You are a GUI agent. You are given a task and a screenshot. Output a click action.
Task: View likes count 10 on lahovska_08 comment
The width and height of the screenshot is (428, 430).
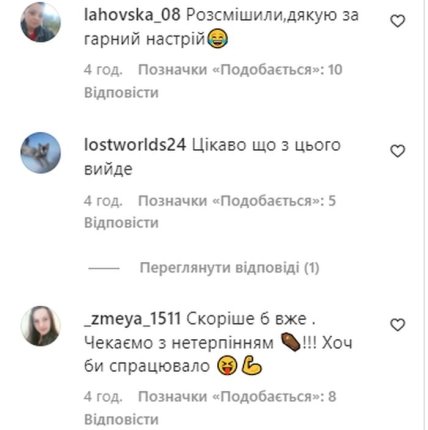(240, 70)
